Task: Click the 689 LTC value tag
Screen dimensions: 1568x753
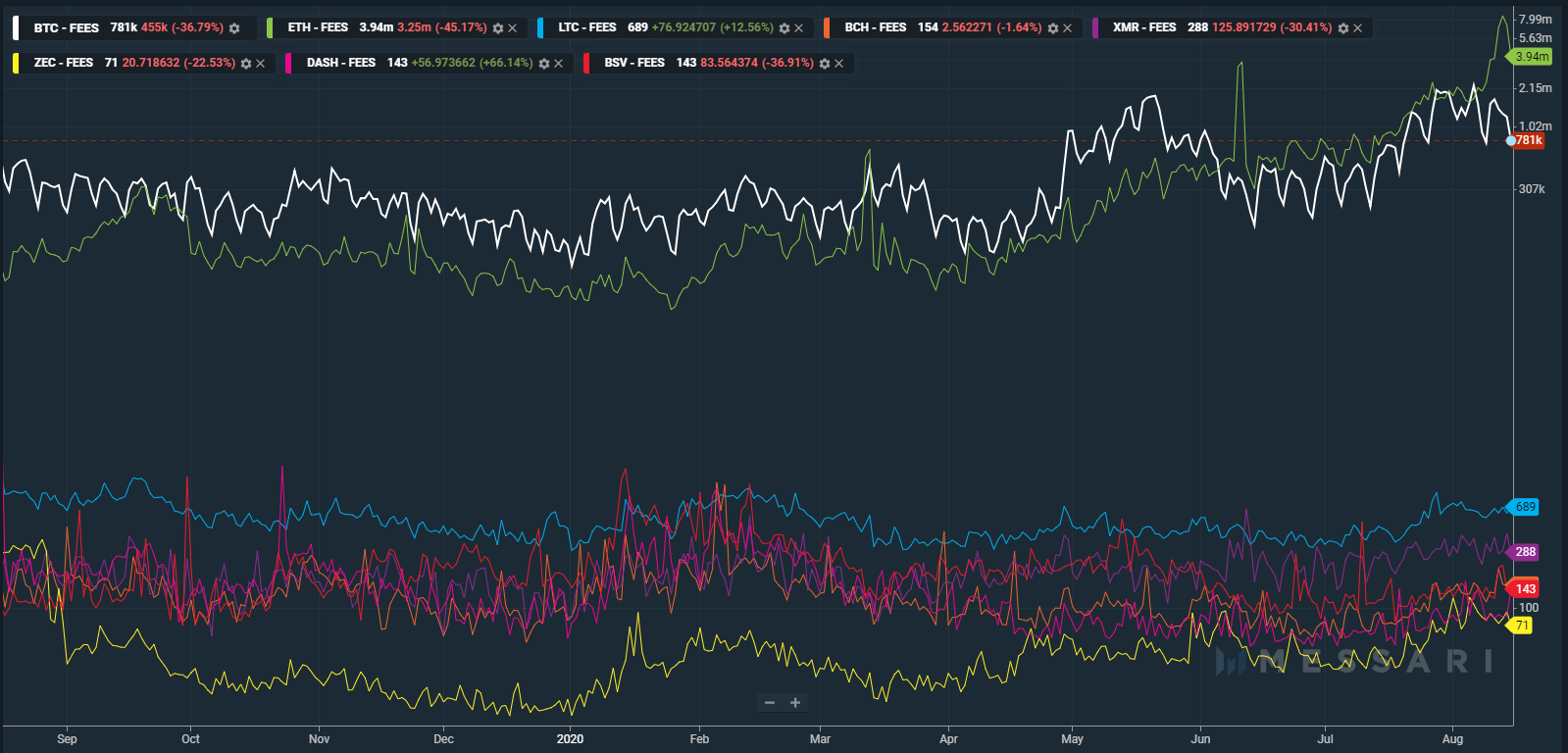Action: (1524, 507)
